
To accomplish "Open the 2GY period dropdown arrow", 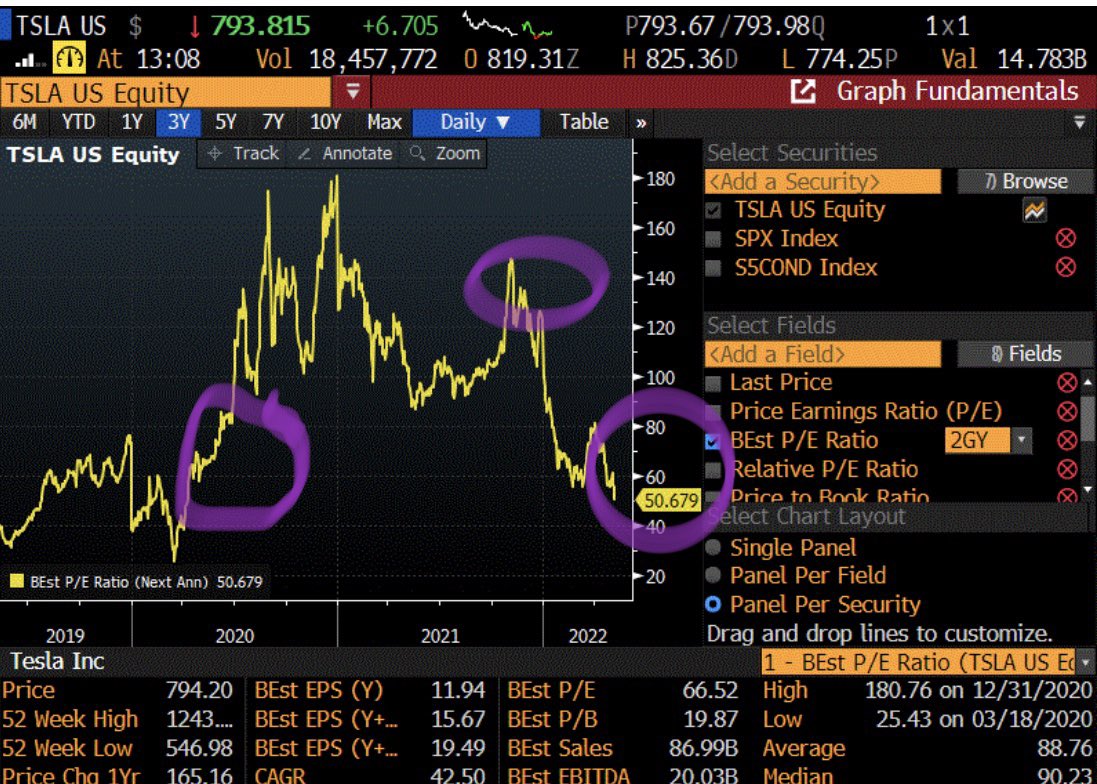I will tap(1021, 440).
